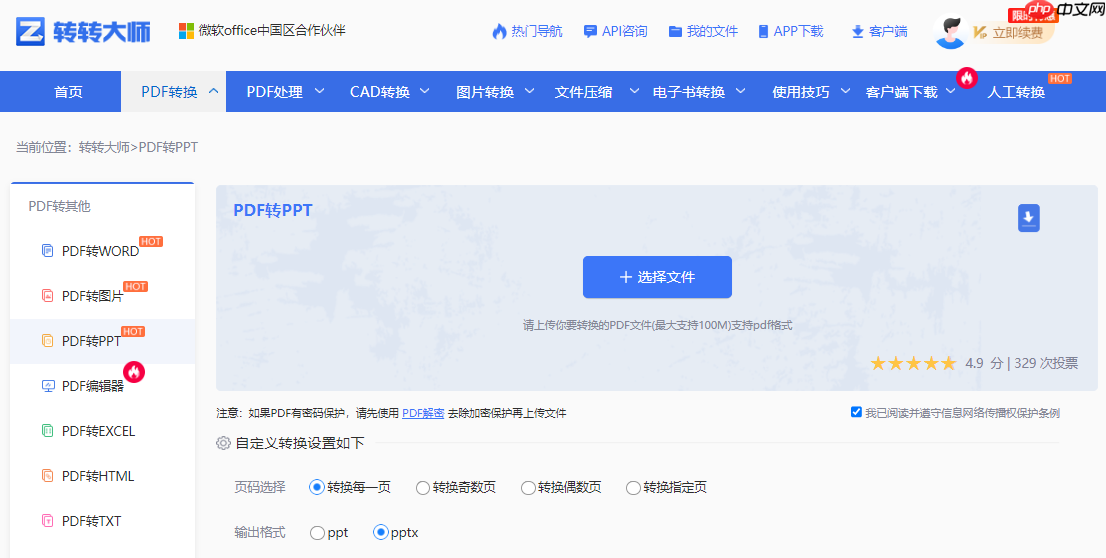
Task: Click the blue download icon in upload panel
Action: 1028,218
